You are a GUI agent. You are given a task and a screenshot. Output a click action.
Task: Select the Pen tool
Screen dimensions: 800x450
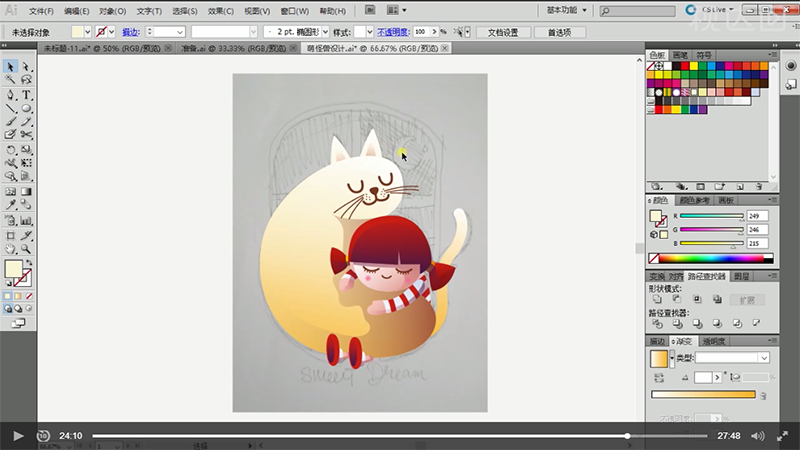click(x=10, y=95)
